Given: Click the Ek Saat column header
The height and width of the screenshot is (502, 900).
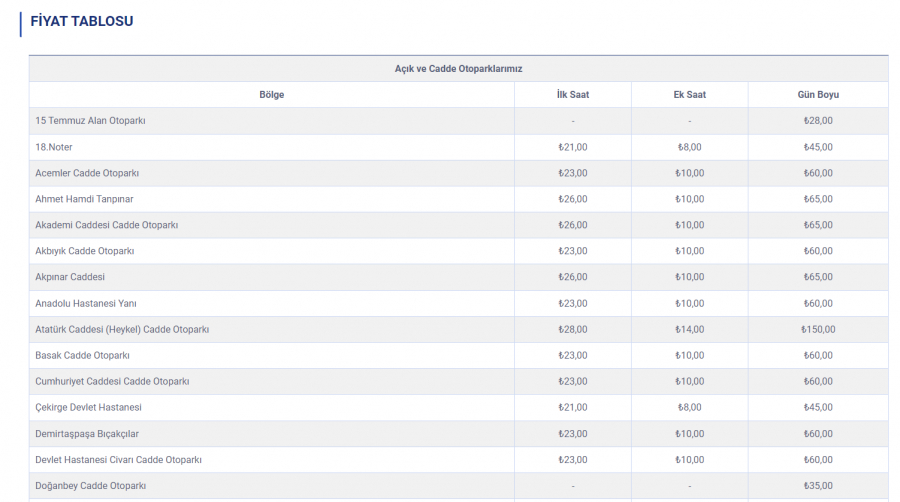Looking at the screenshot, I should pos(689,95).
